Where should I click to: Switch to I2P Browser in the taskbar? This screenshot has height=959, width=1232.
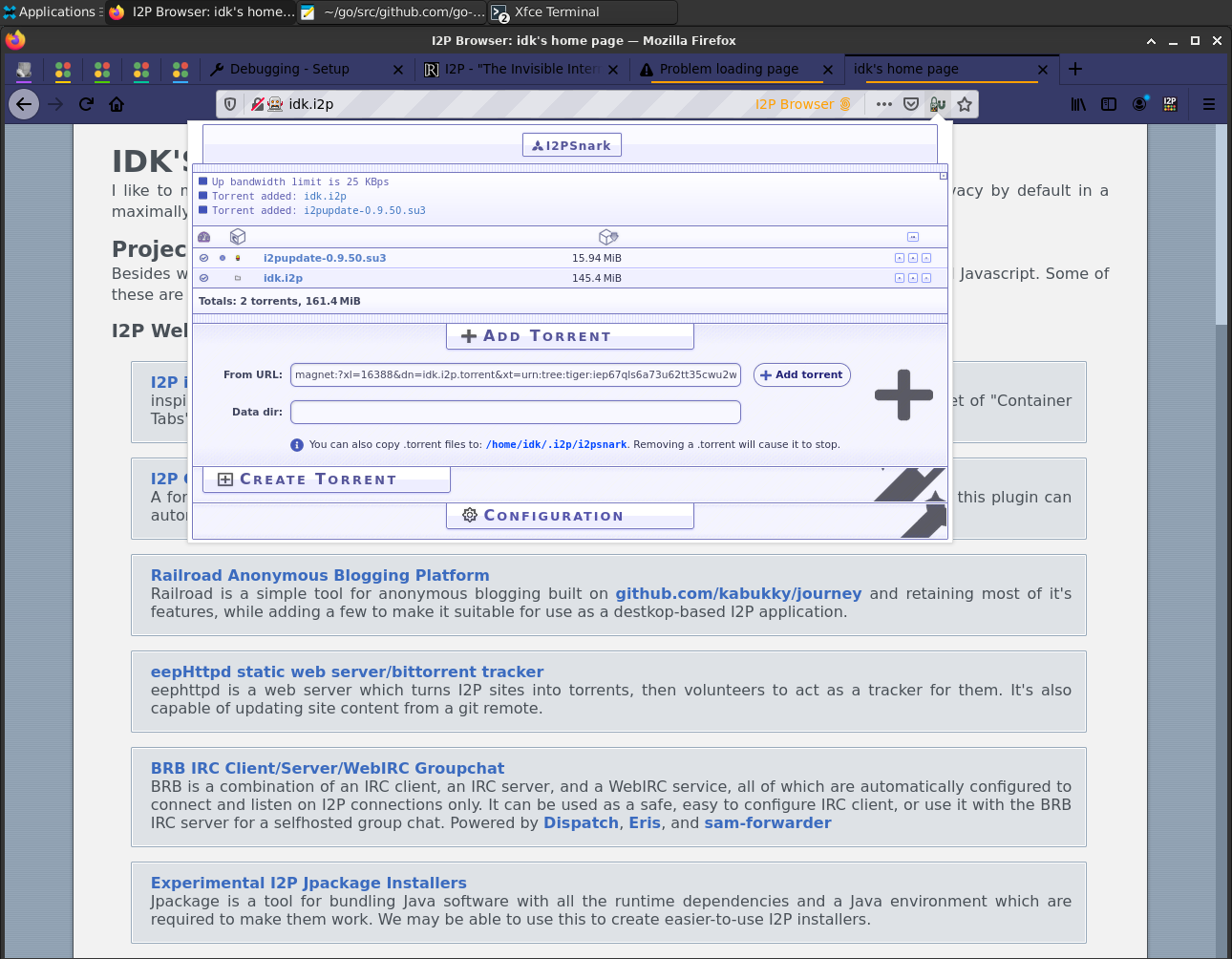tap(202, 11)
